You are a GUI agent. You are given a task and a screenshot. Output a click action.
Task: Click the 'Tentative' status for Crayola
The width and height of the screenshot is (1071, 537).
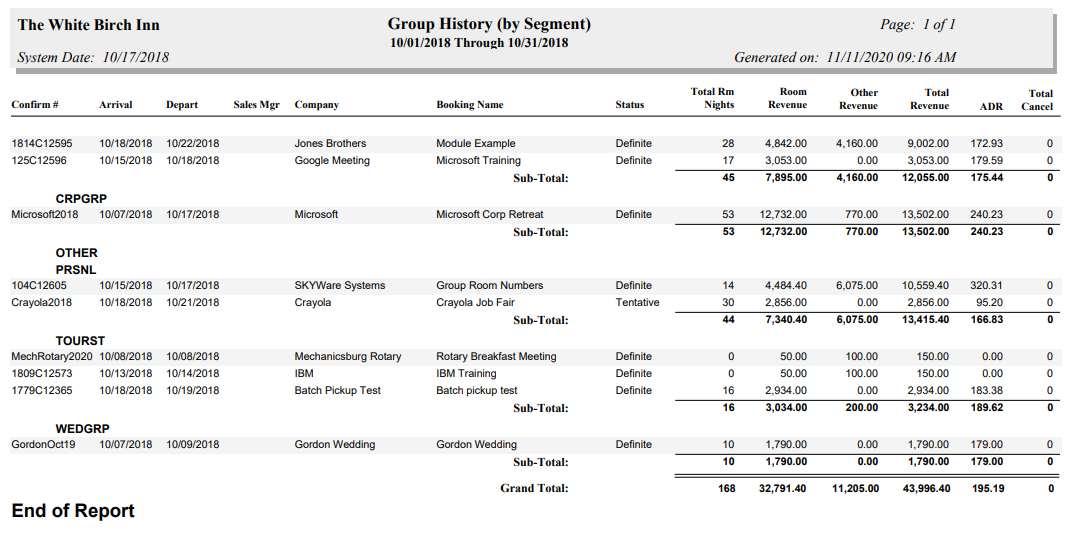tap(637, 303)
